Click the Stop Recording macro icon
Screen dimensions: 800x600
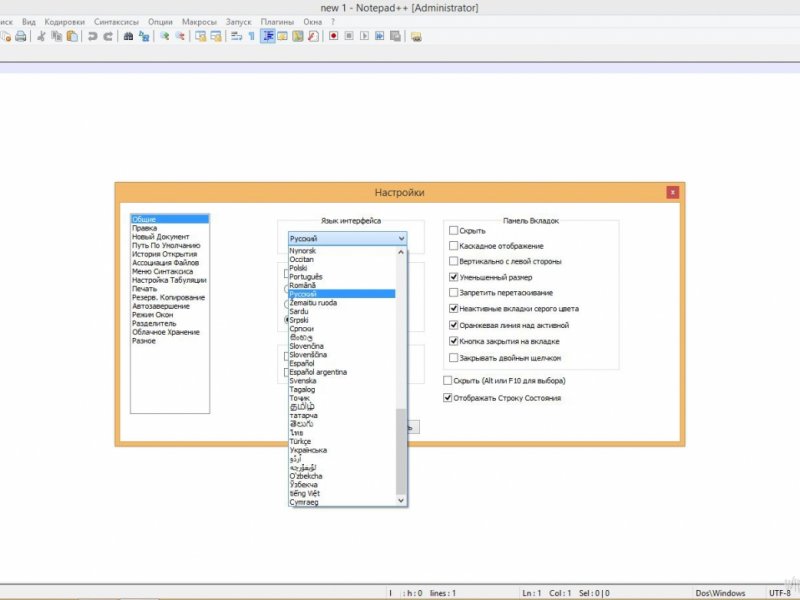coord(349,36)
